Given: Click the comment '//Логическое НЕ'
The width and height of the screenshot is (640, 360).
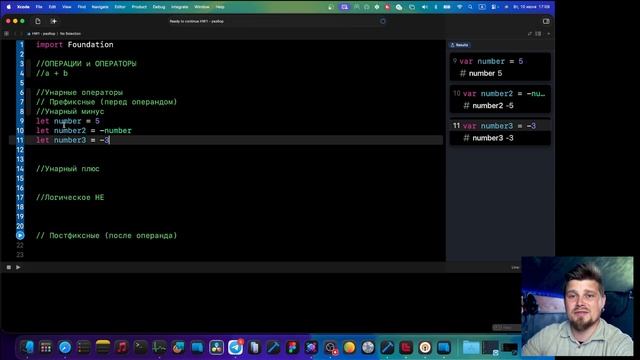Looking at the screenshot, I should [70, 198].
